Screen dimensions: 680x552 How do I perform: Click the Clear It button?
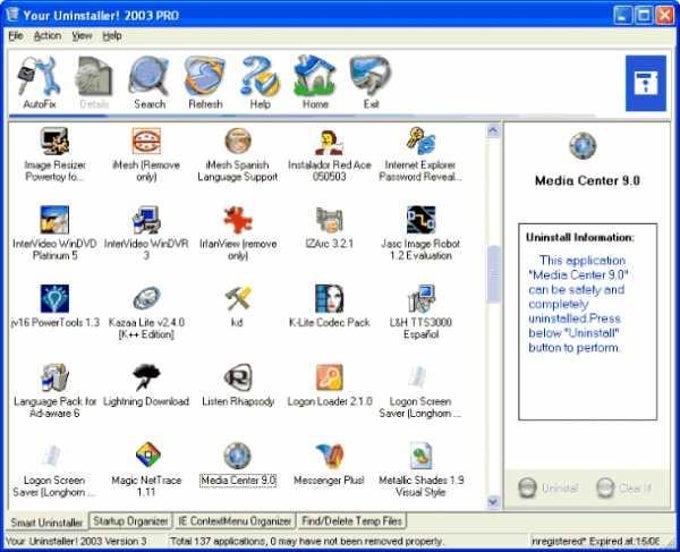pos(624,488)
